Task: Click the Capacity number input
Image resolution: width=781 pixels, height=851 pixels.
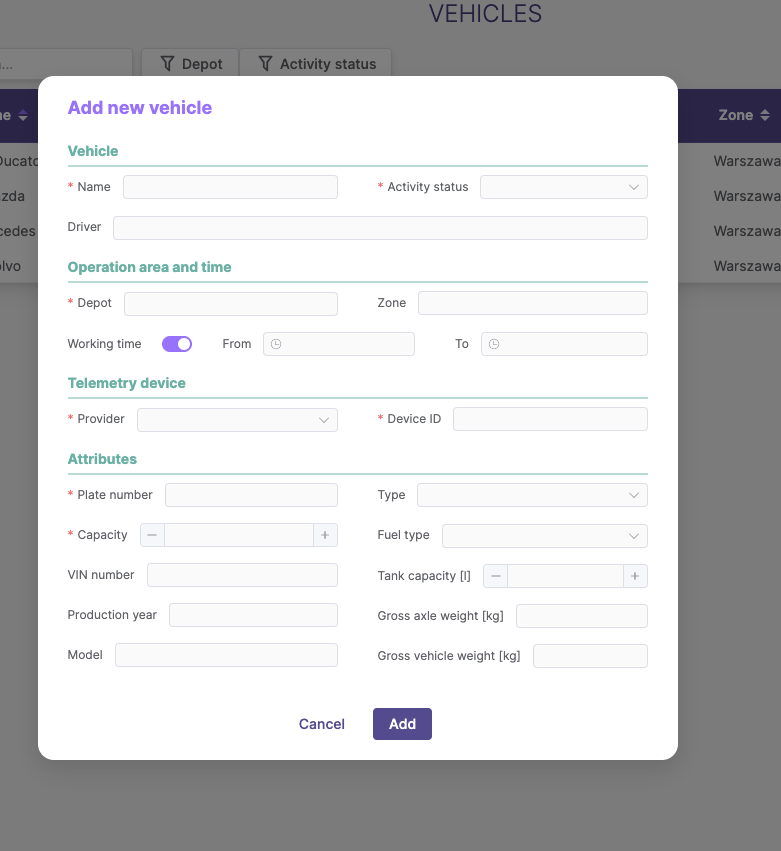Action: (239, 535)
